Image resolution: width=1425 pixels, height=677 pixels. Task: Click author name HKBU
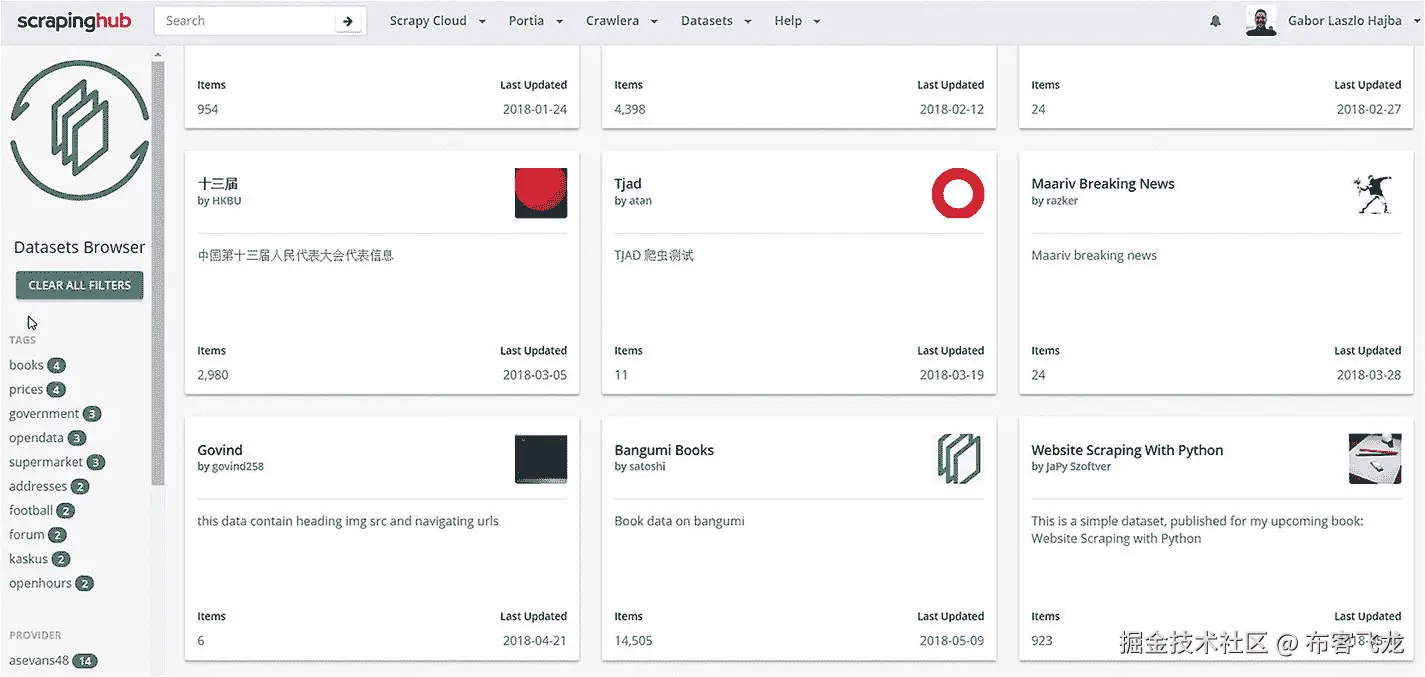pyautogui.click(x=227, y=201)
